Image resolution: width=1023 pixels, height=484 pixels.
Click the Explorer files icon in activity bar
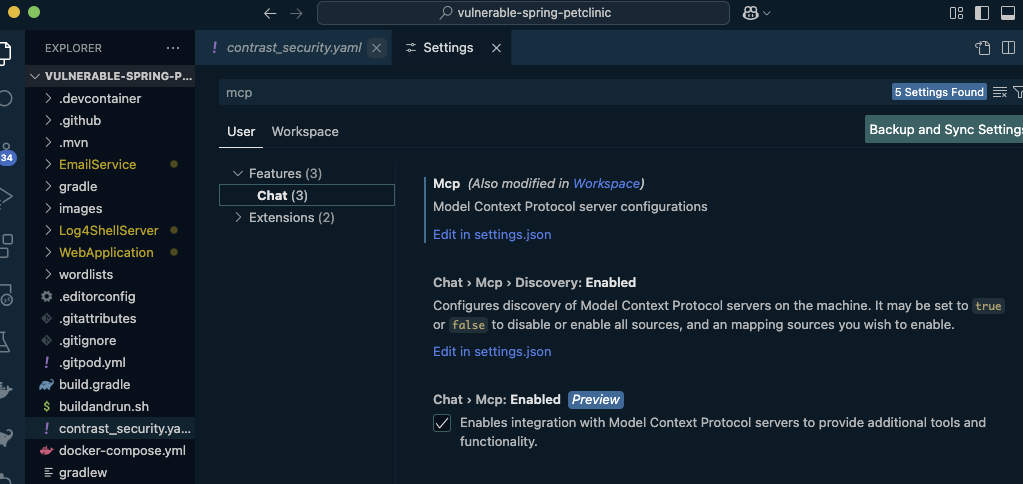pyautogui.click(x=3, y=52)
